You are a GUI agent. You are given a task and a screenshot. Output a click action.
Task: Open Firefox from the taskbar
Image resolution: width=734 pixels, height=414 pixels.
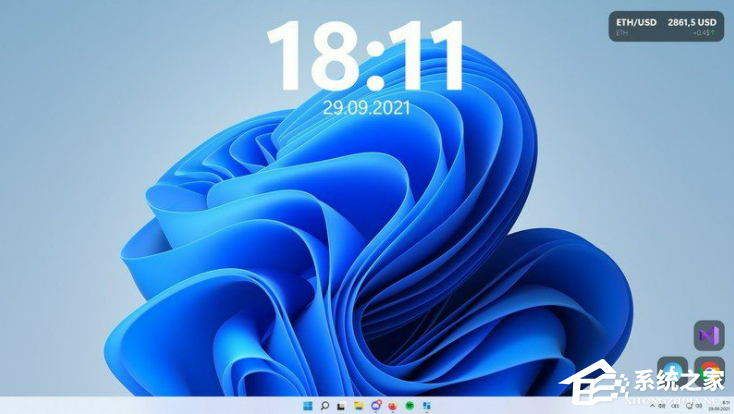click(393, 406)
